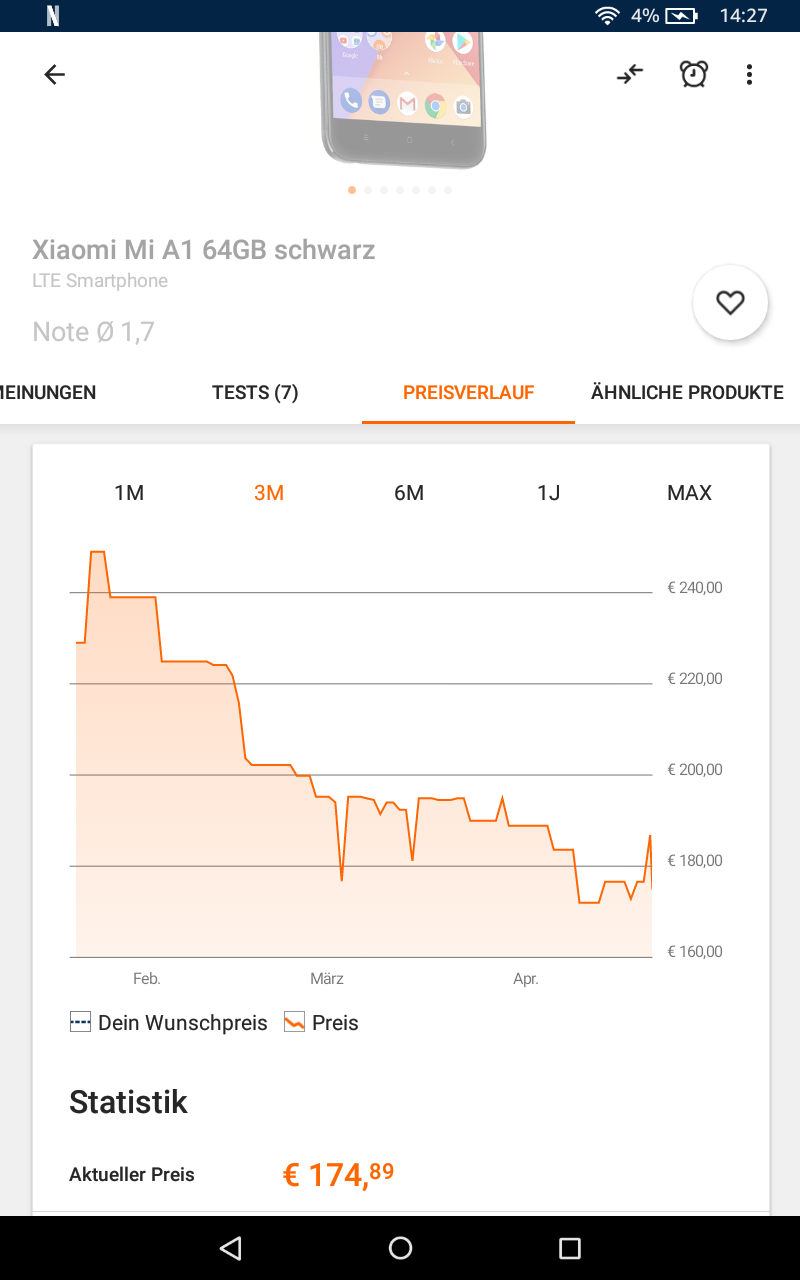Viewport: 800px width, 1280px height.
Task: Open recent apps square button
Action: 570,1247
